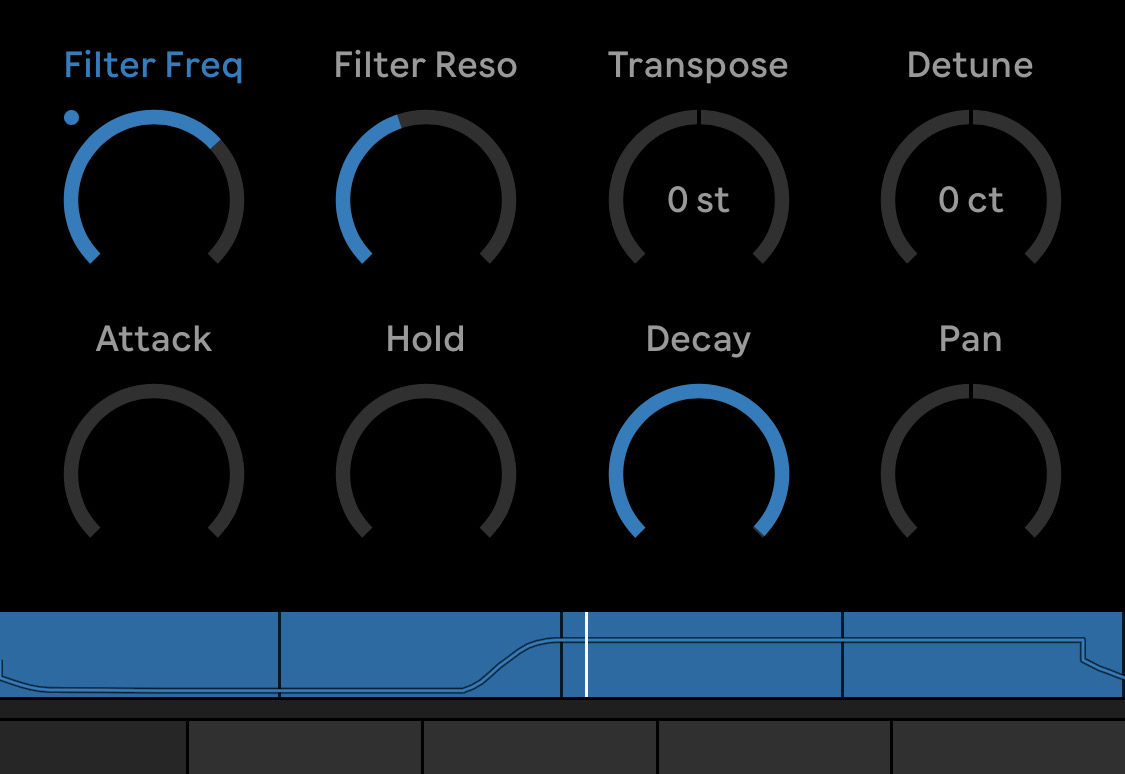Click the last waveform slice with the falling curve
1125x774 pixels.
(983, 654)
